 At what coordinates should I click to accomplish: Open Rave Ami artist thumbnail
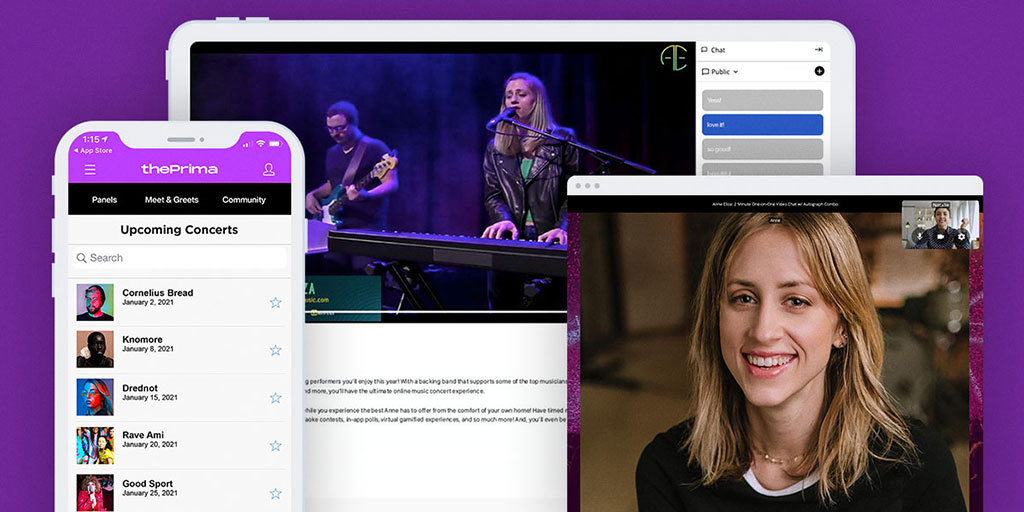[95, 445]
